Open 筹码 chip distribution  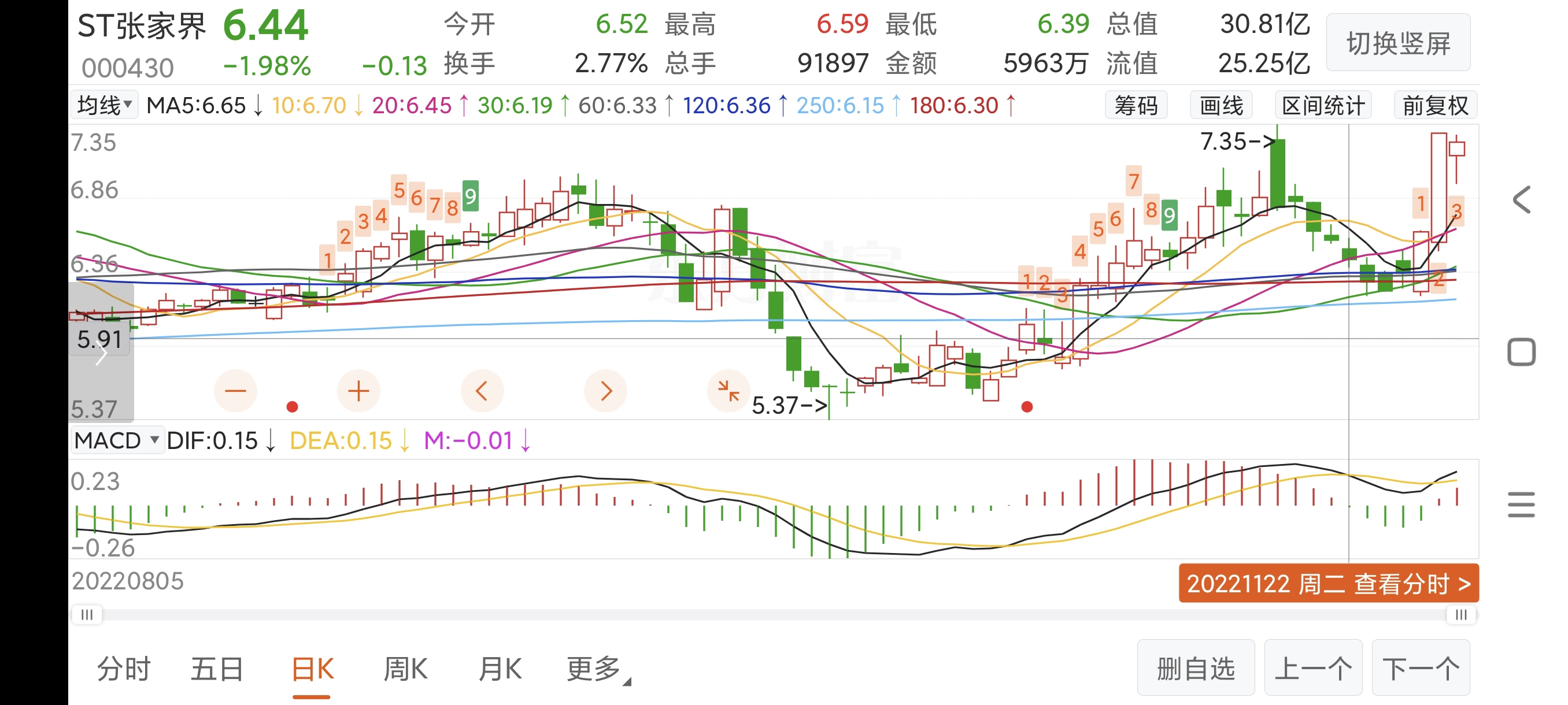click(1136, 106)
